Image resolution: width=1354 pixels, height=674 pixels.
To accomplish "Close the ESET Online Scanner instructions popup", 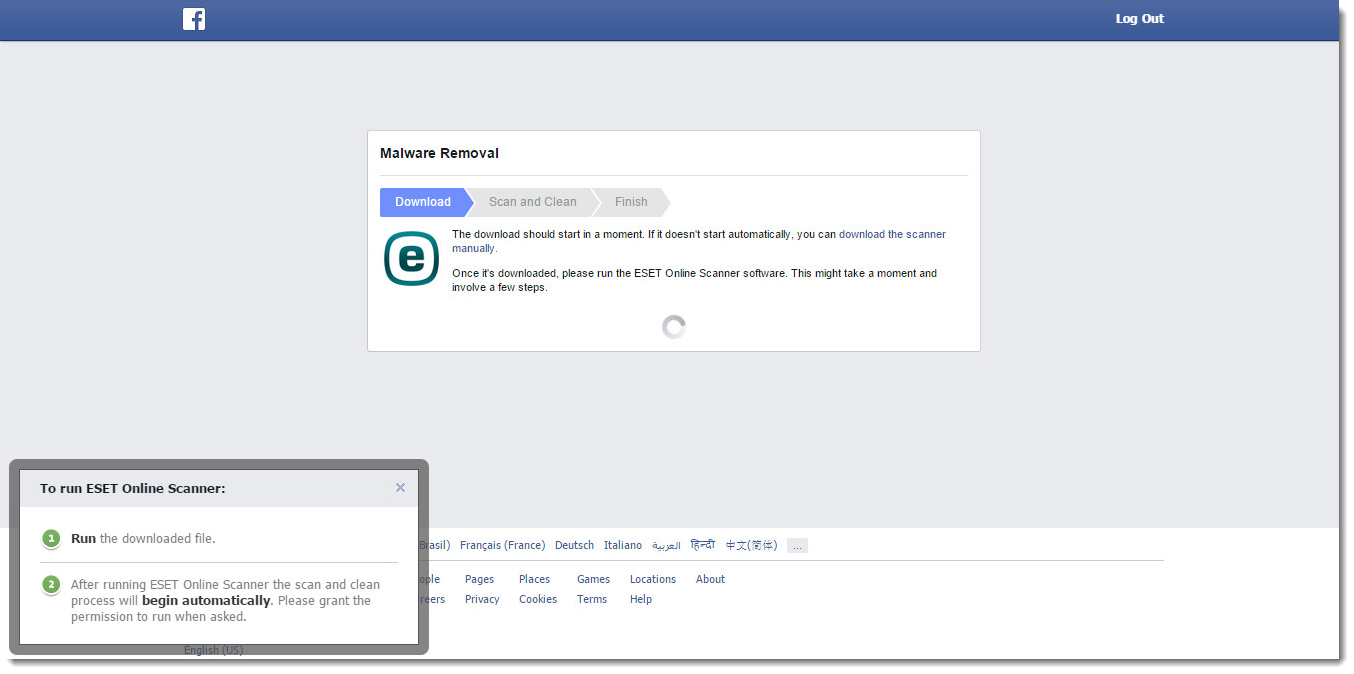I will (x=400, y=488).
